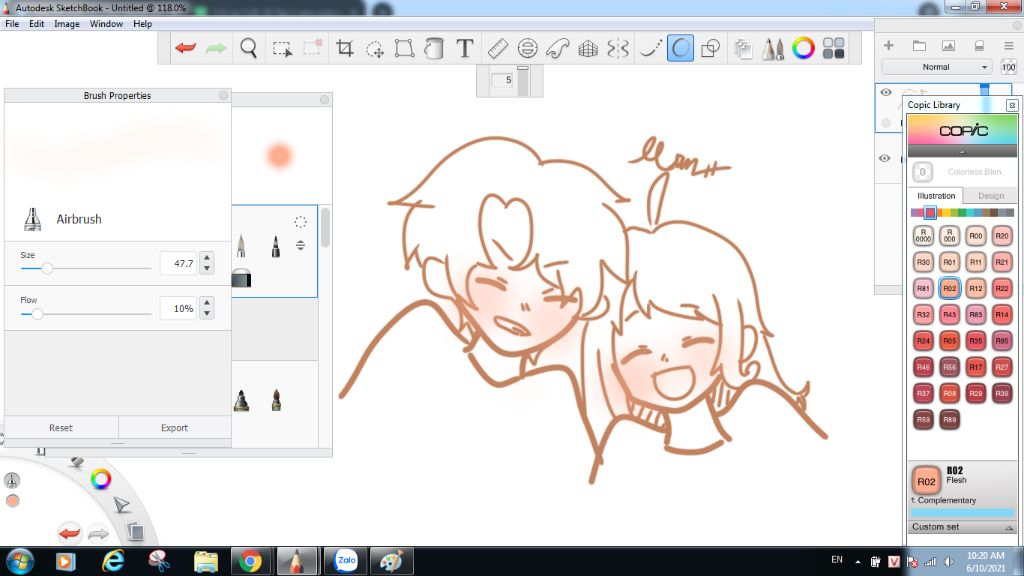The image size is (1024, 576).
Task: Close the Brush Properties panel
Action: (223, 95)
